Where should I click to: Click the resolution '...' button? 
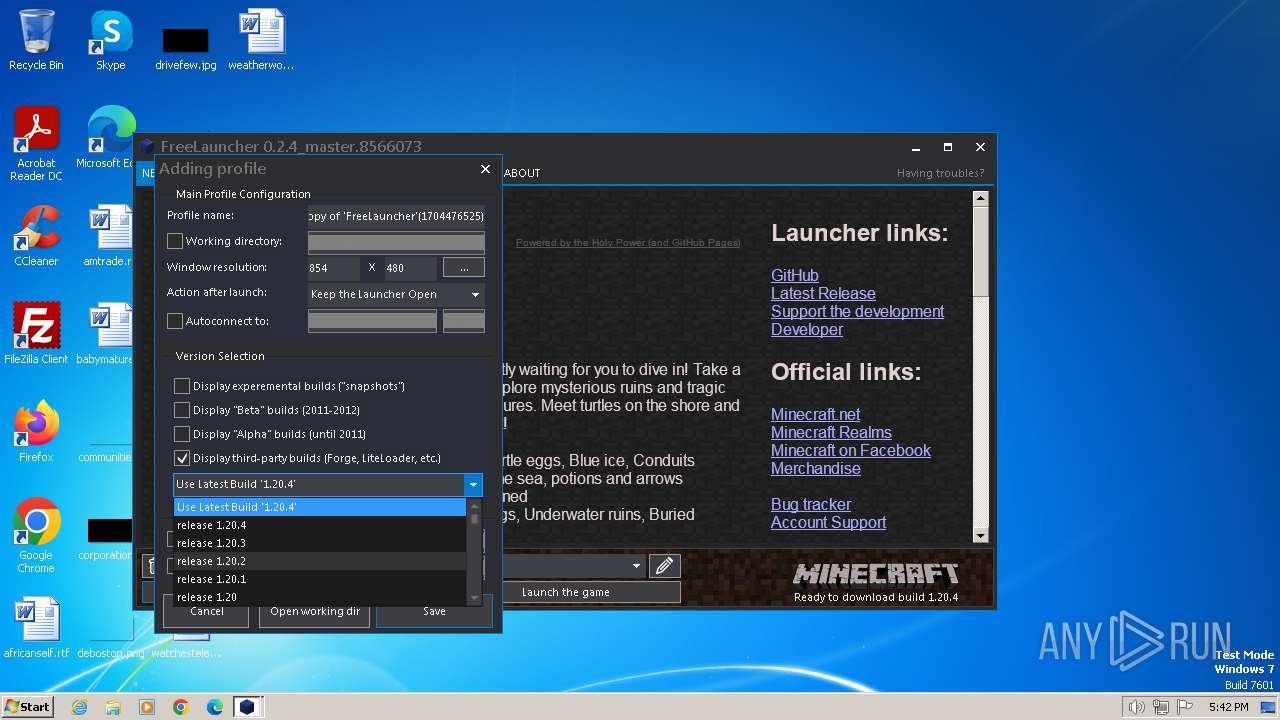(x=464, y=267)
